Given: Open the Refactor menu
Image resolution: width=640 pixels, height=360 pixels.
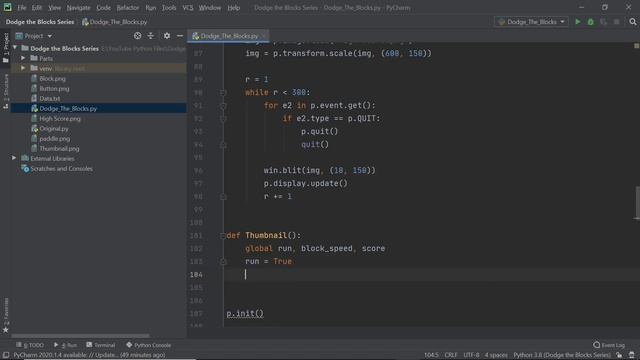Looking at the screenshot, I should point(128,8).
